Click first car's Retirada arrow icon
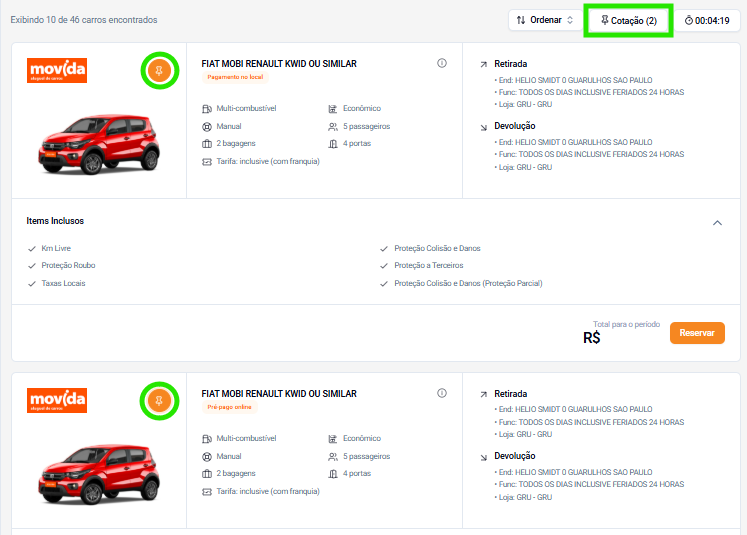The height and width of the screenshot is (535, 747). [x=484, y=64]
